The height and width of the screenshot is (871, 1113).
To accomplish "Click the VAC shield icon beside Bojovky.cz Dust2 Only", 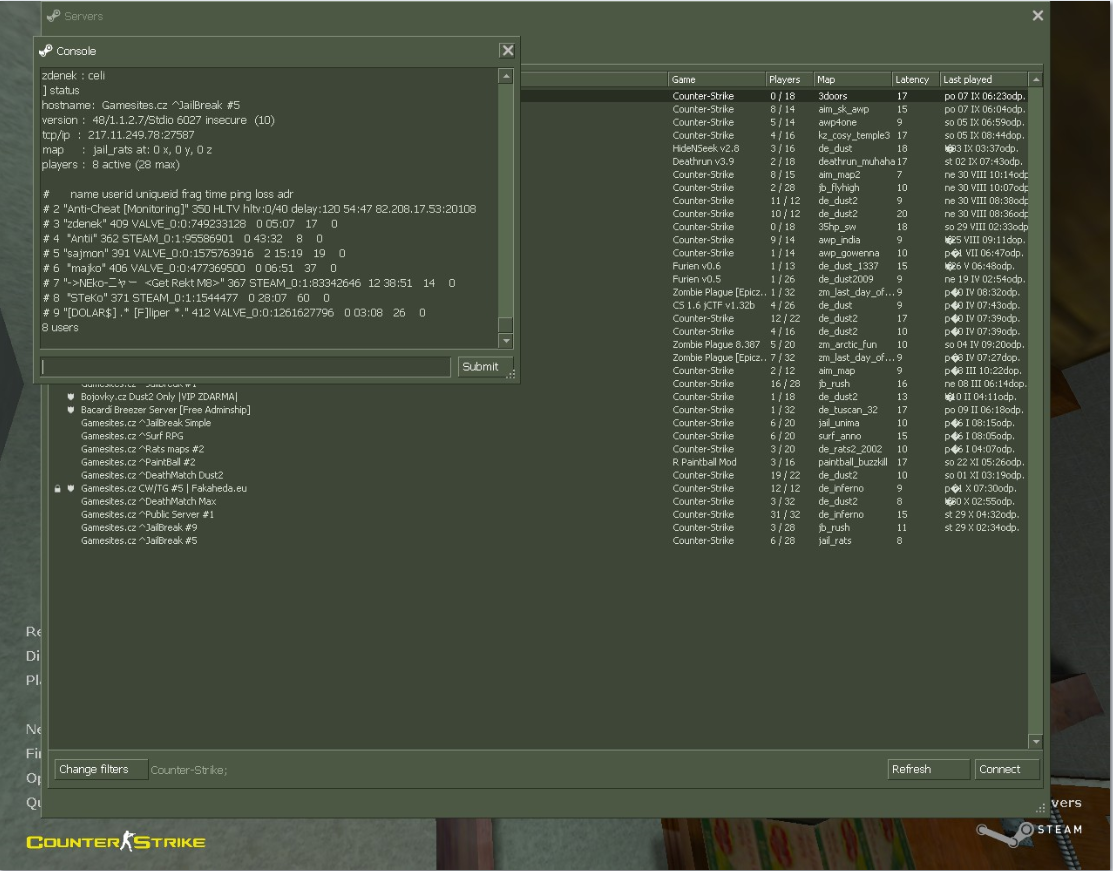I will [x=71, y=397].
